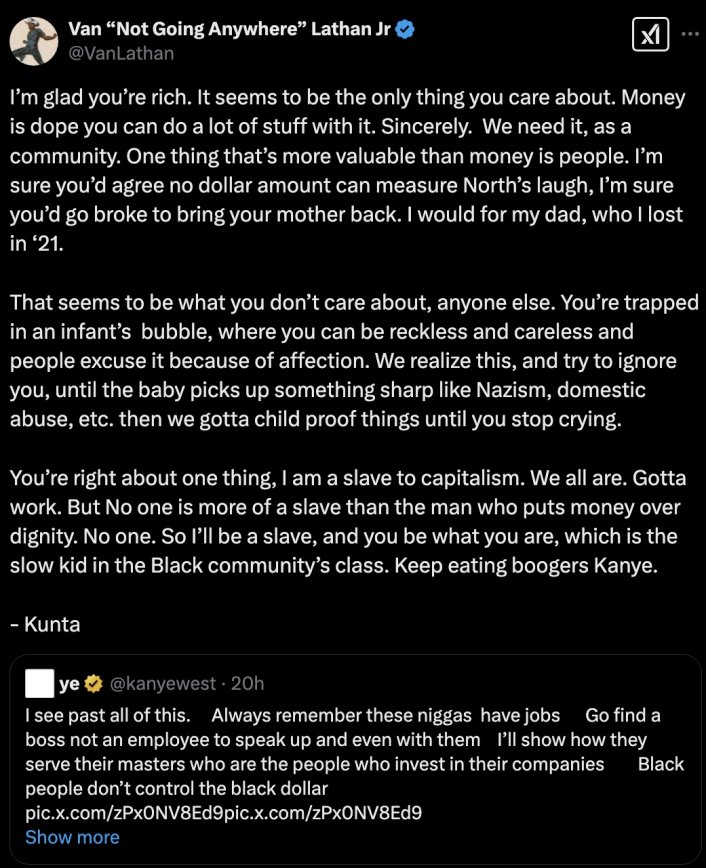Open the three-dot more options menu
Image resolution: width=706 pixels, height=868 pixels.
click(x=690, y=33)
